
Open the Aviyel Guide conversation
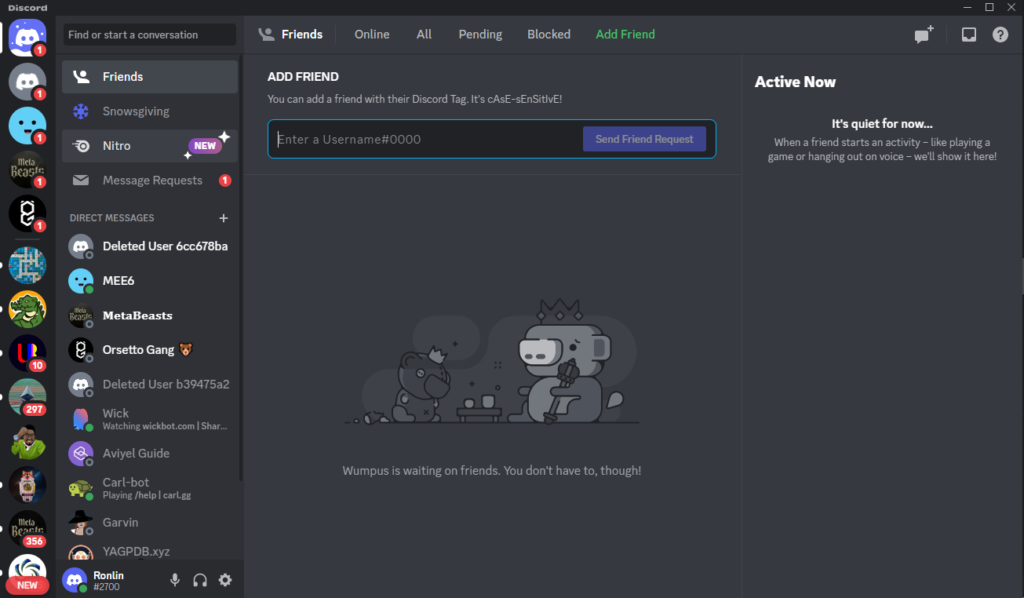coord(150,454)
